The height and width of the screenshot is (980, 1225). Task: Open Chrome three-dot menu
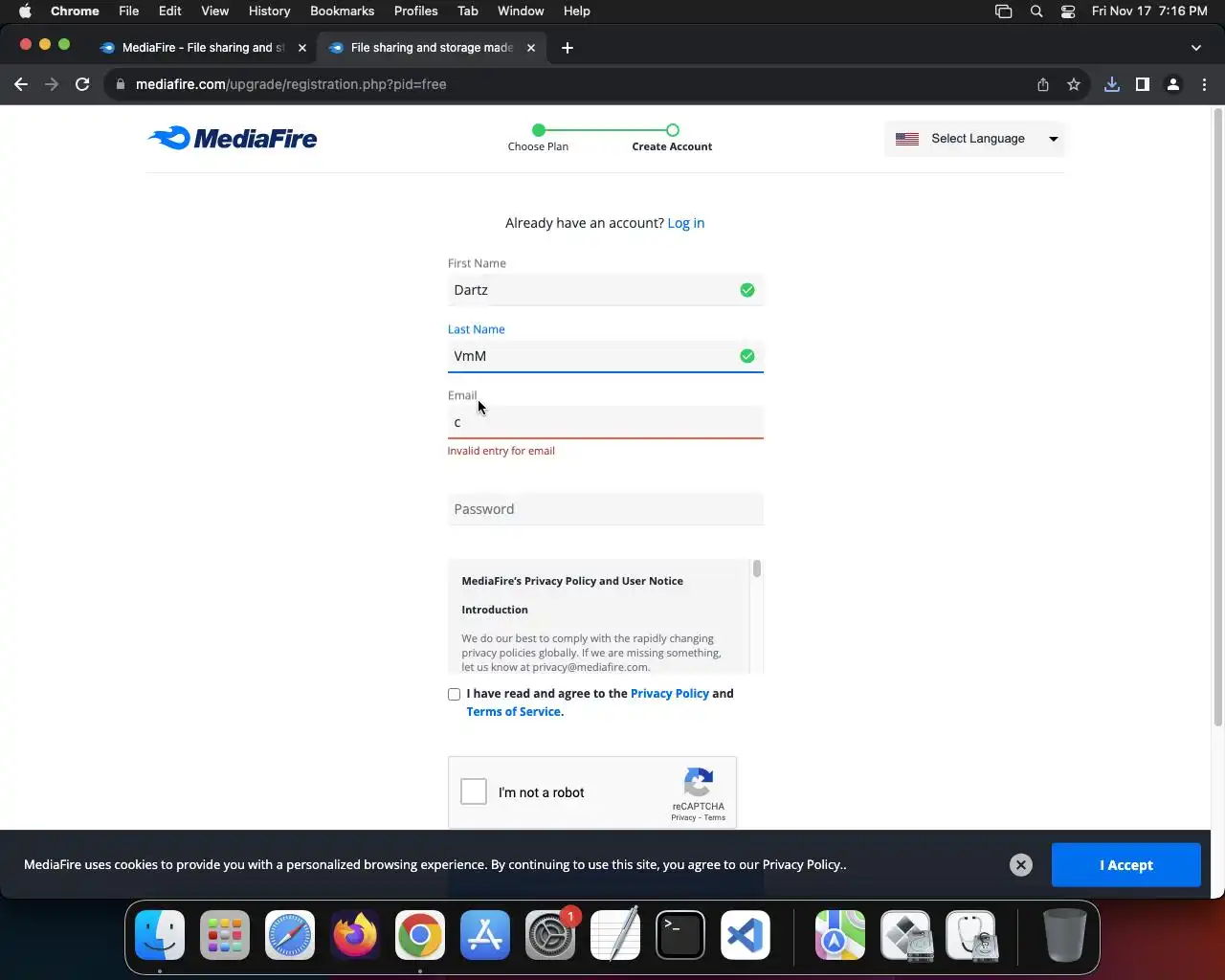pos(1204,84)
